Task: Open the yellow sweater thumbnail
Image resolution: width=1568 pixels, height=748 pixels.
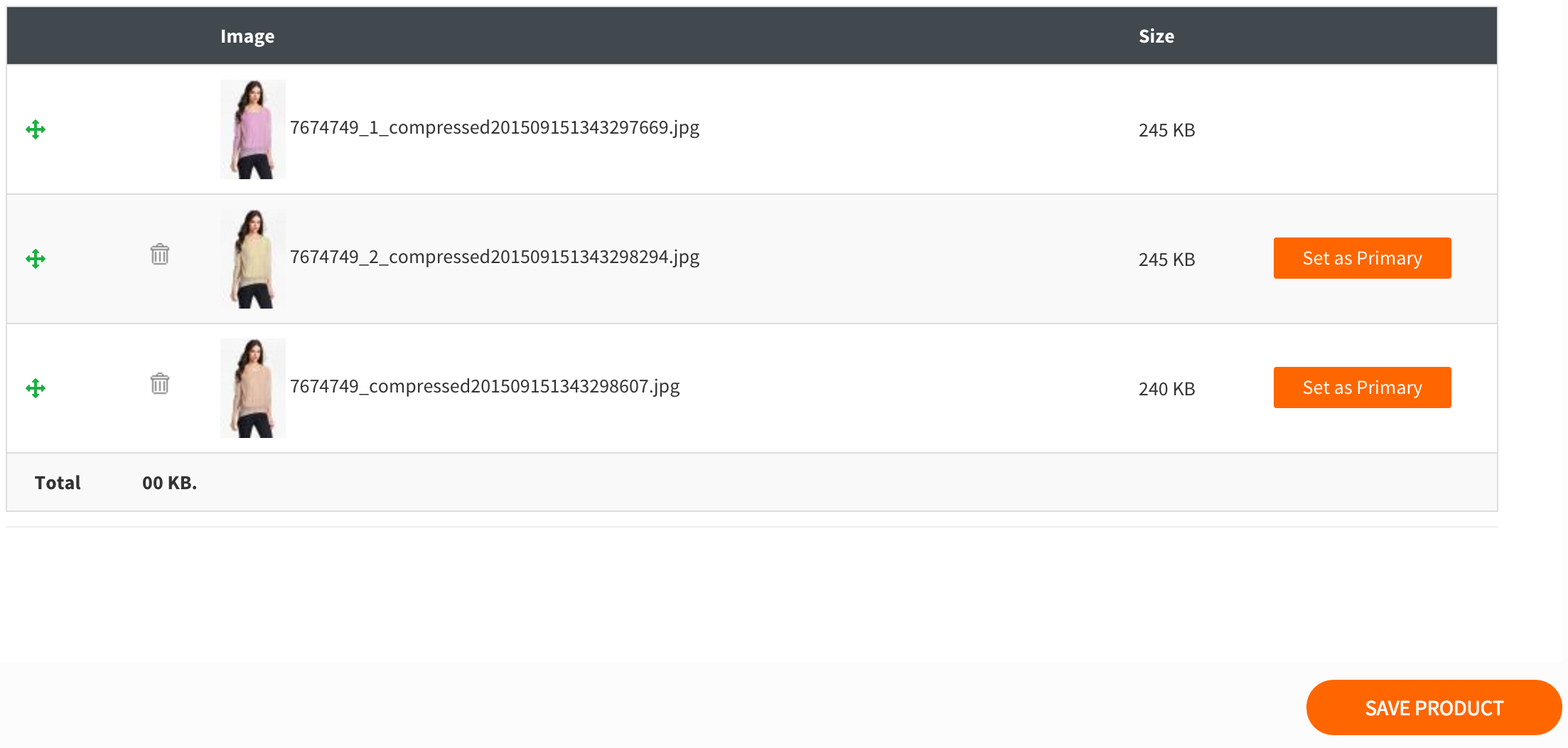Action: tap(252, 259)
